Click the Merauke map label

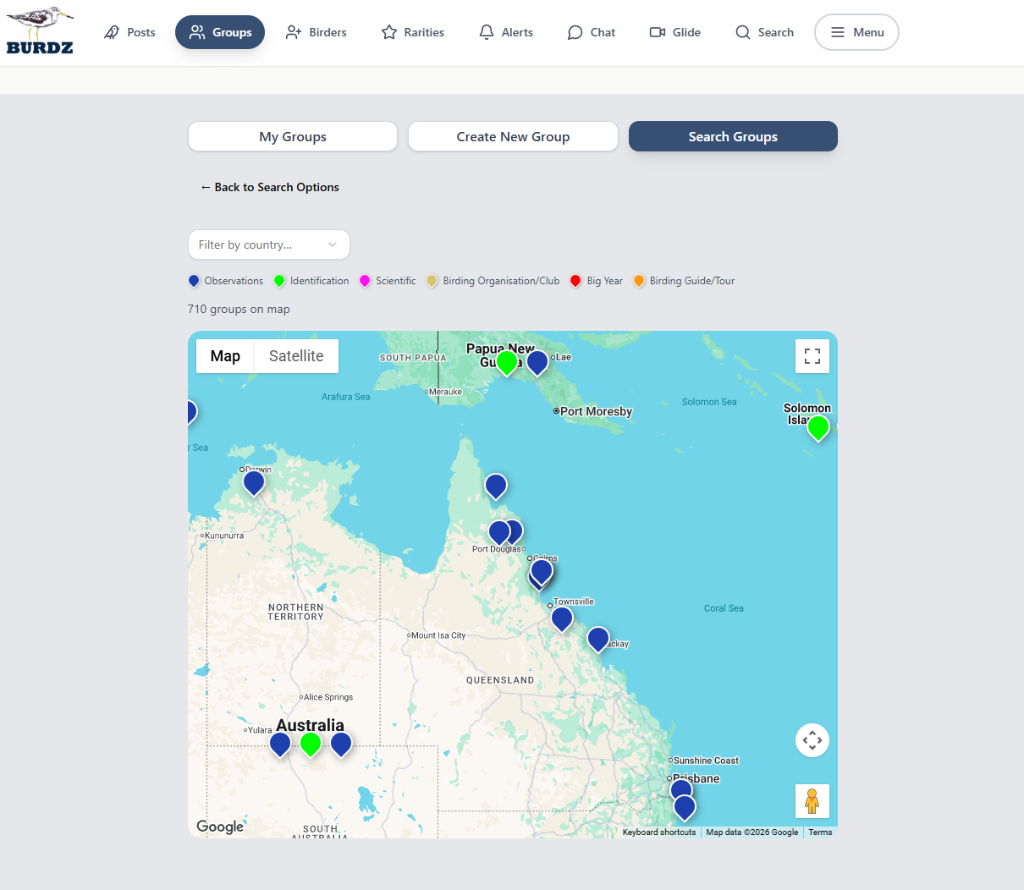445,392
